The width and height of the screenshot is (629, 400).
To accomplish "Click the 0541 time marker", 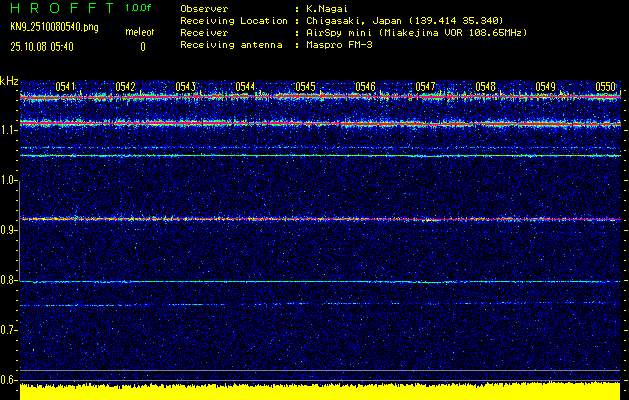I will tap(66, 87).
